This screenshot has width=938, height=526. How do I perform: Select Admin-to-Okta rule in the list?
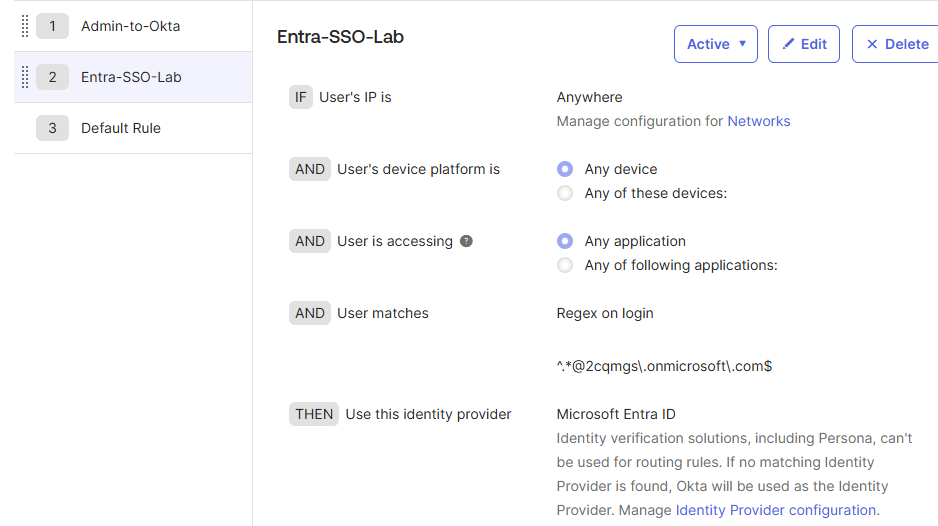click(x=133, y=26)
